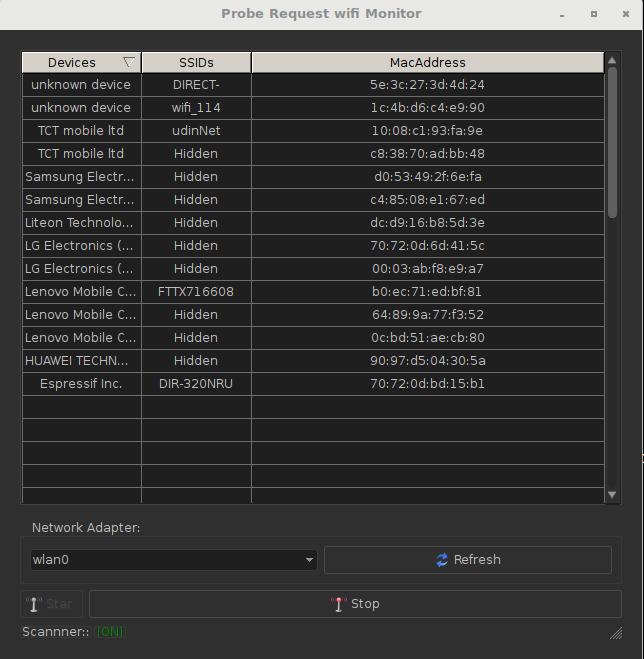Click the wifi_114 SSID entry
The image size is (644, 659).
[x=196, y=108]
